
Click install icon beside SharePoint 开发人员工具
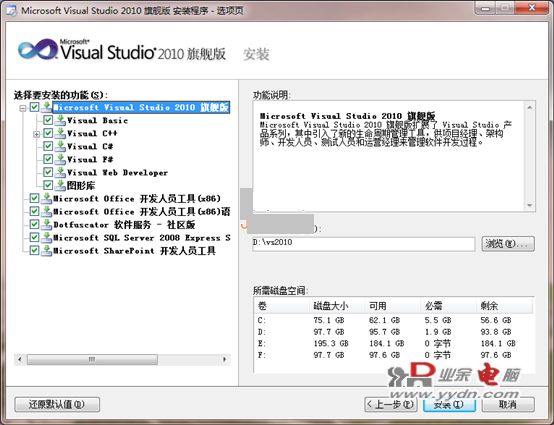click(46, 251)
